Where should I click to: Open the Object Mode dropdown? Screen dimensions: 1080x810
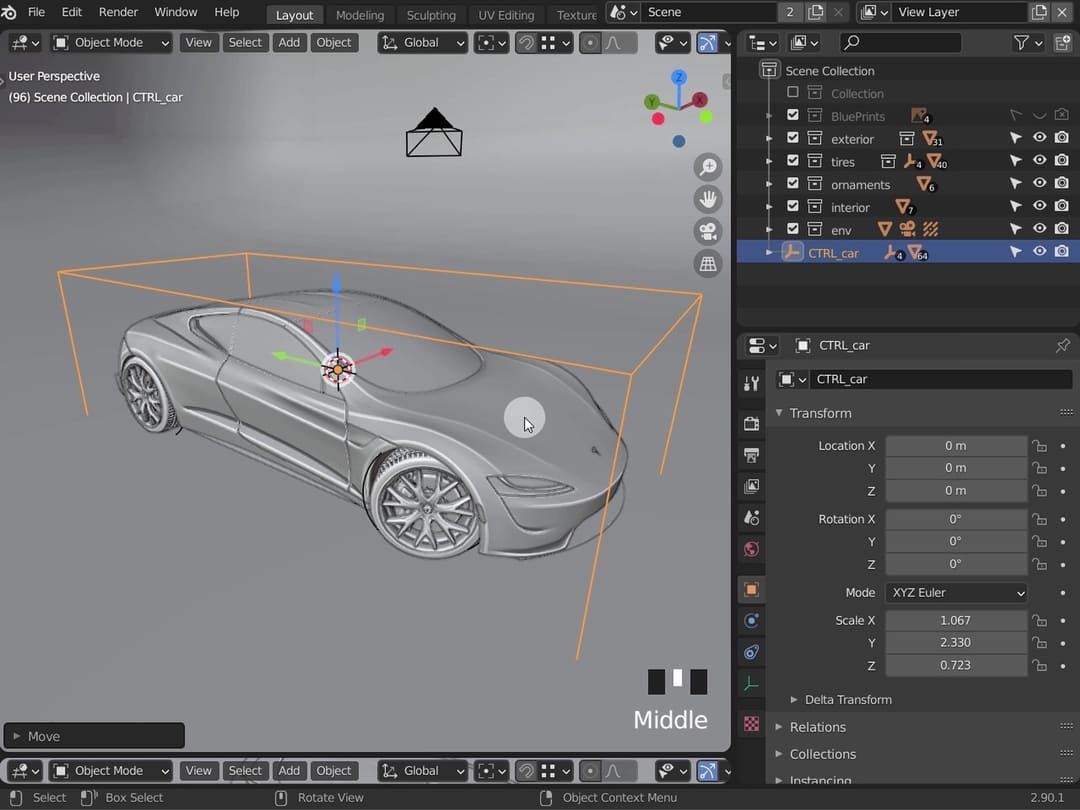pyautogui.click(x=110, y=42)
